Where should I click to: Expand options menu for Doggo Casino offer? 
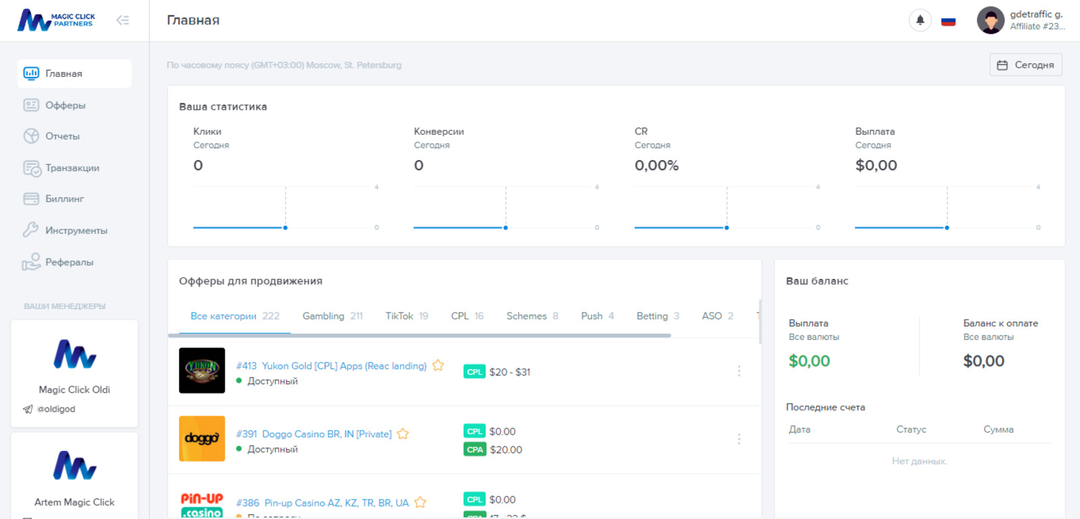pos(739,439)
